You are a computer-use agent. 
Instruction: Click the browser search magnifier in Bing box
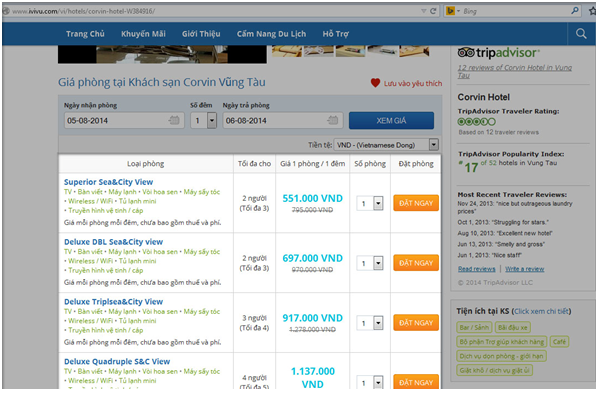click(575, 11)
